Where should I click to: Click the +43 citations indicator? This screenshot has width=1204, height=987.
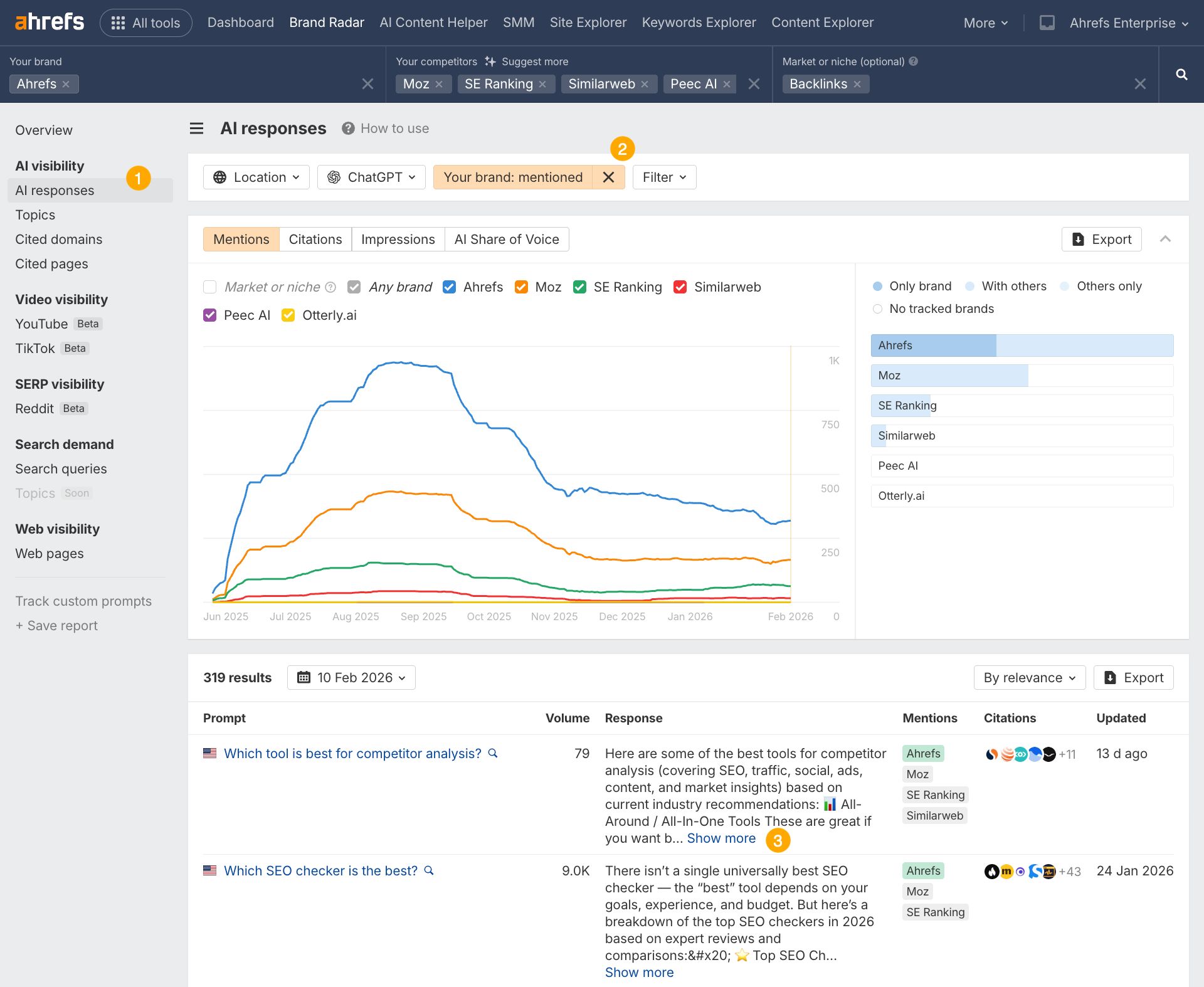(x=1069, y=872)
